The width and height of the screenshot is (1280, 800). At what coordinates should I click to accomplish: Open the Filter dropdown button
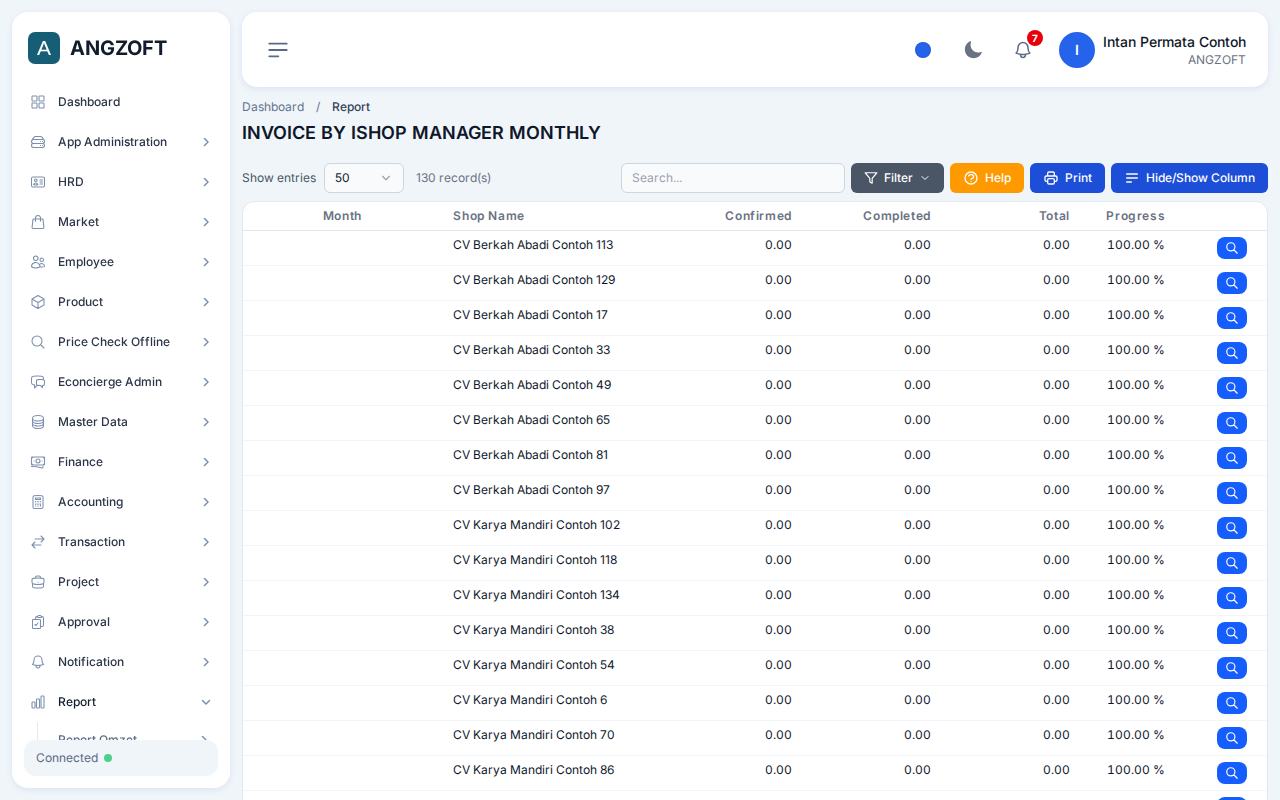pyautogui.click(x=897, y=178)
